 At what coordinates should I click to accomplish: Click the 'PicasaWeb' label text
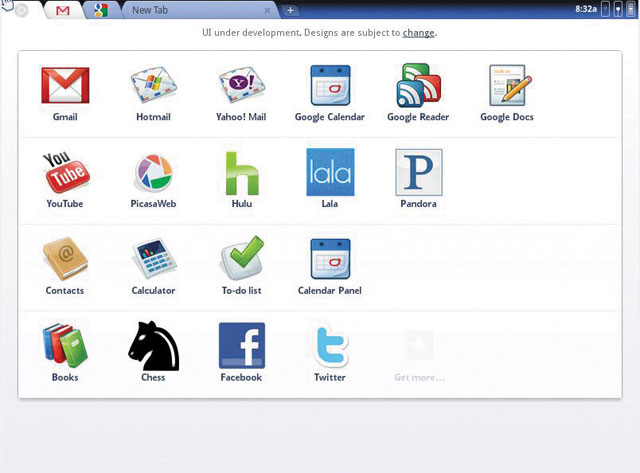tap(153, 204)
